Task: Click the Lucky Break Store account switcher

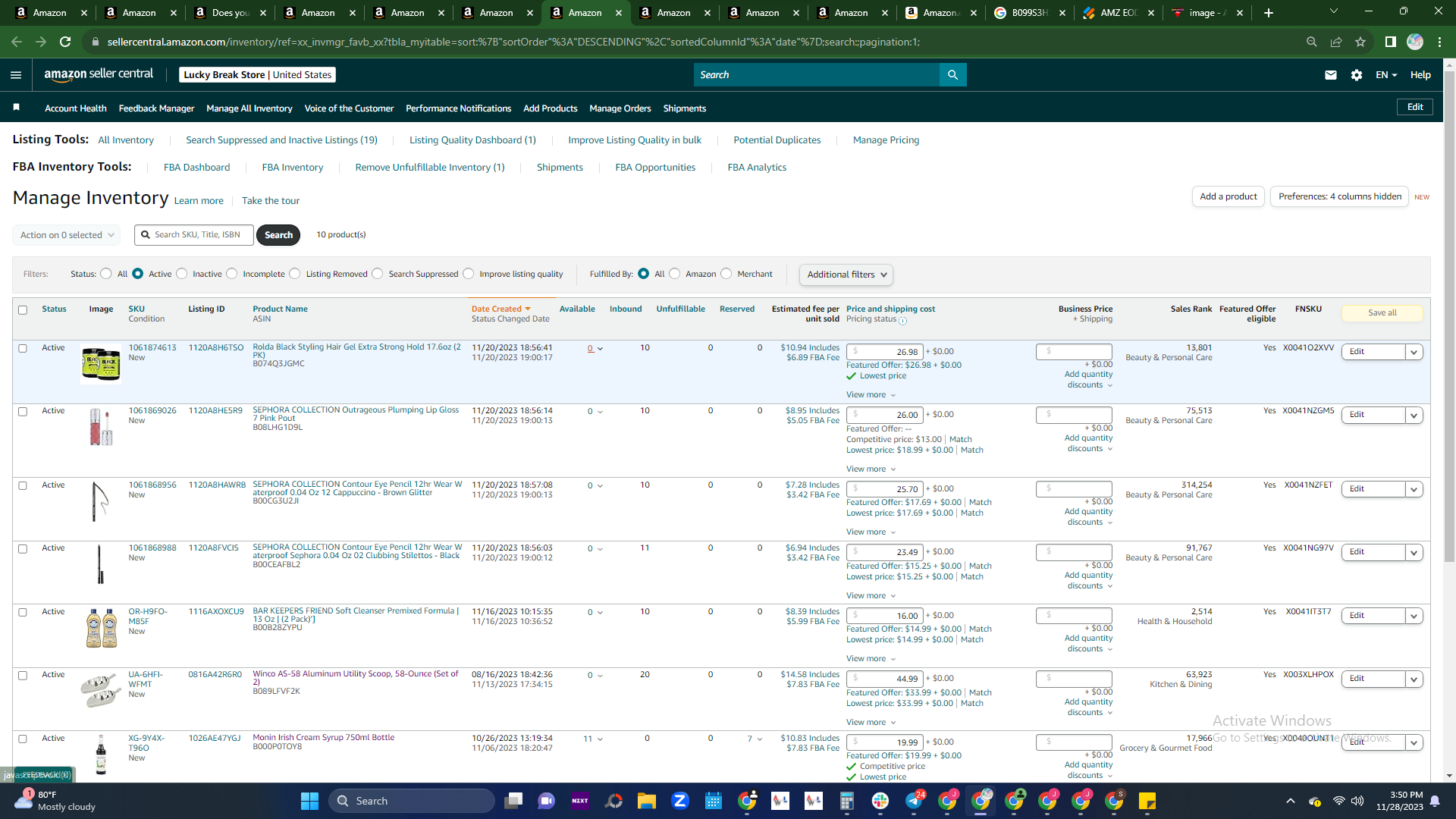Action: click(x=257, y=75)
